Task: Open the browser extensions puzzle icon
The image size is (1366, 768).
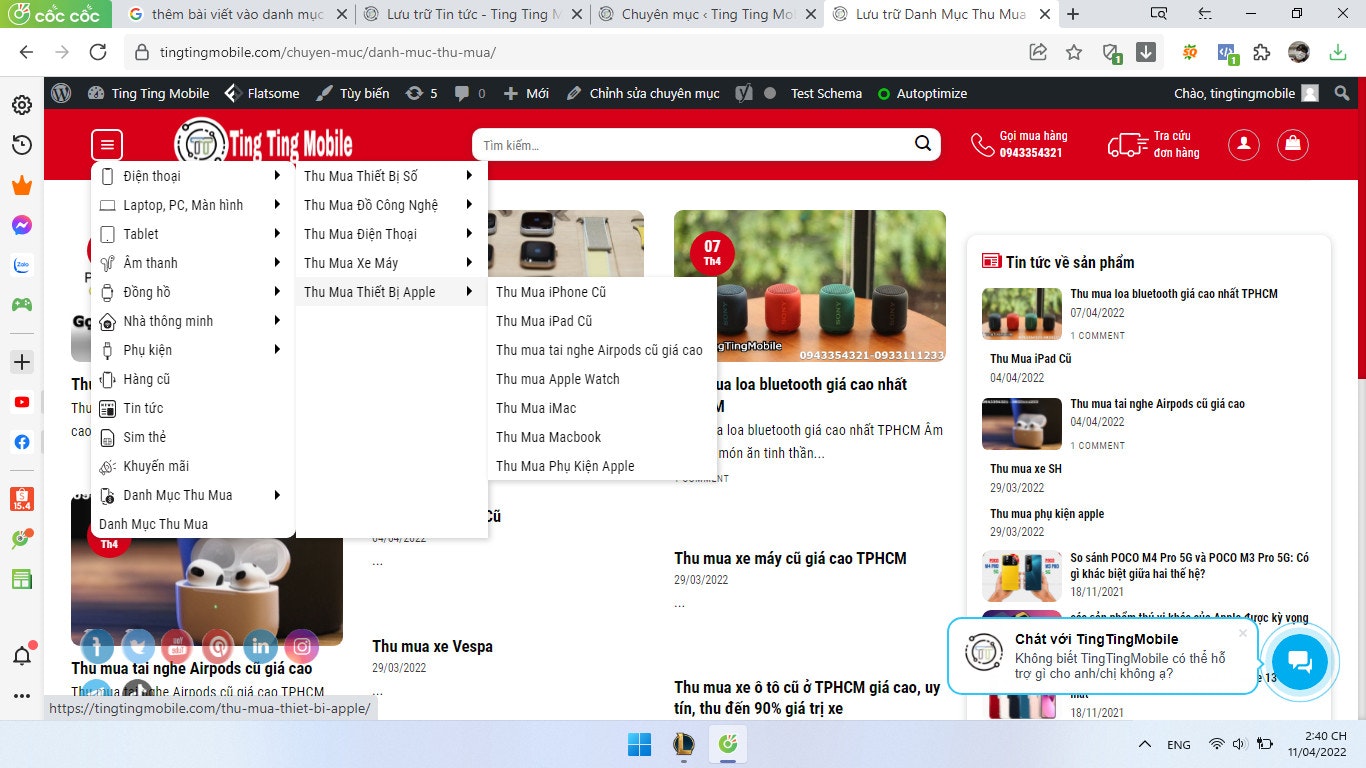Action: [1261, 52]
